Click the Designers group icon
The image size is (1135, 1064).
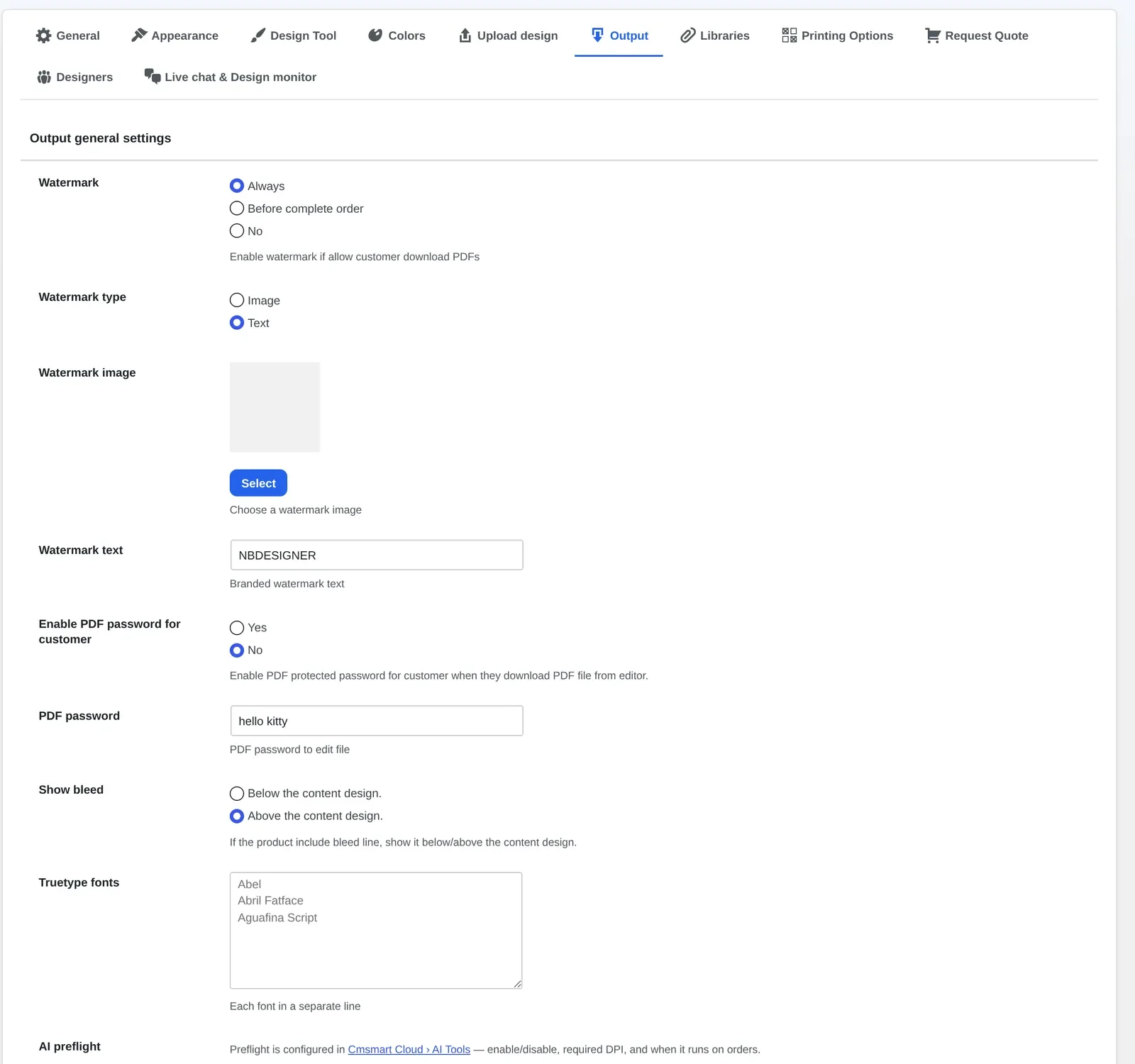point(44,77)
